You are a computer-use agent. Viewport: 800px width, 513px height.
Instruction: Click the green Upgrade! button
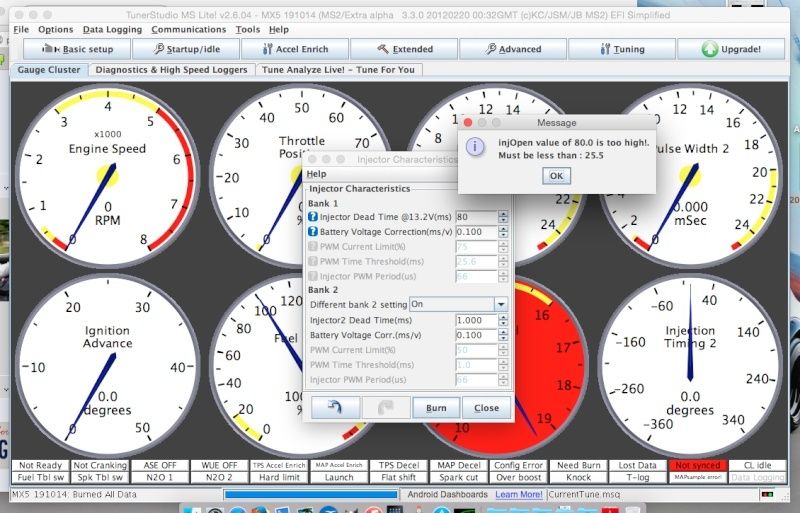(x=731, y=49)
